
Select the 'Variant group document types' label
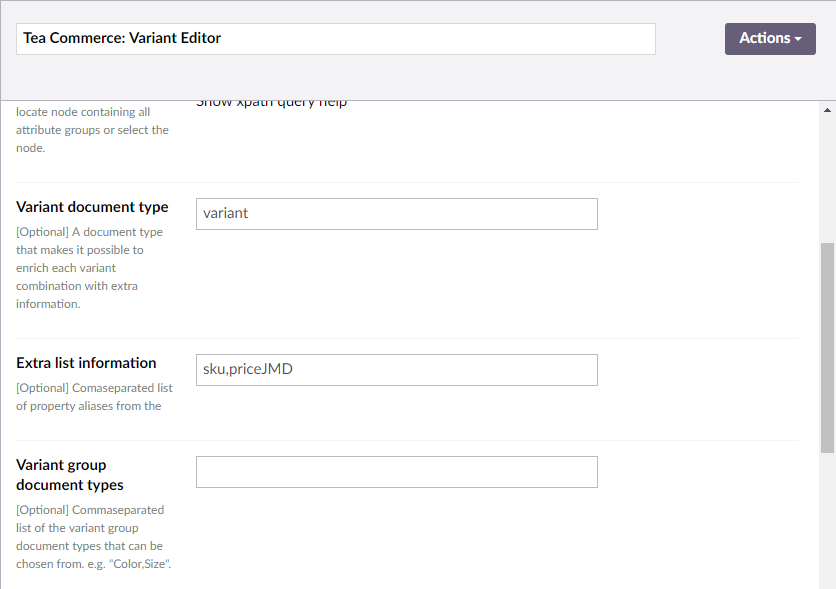click(x=70, y=475)
